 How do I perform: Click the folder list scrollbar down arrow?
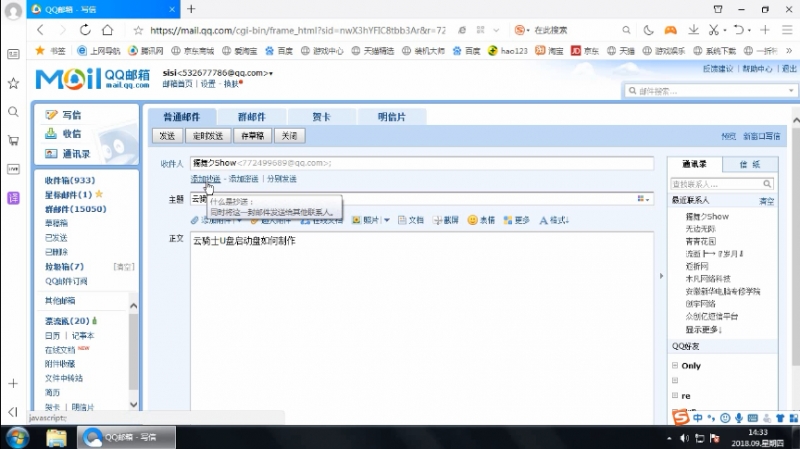coord(133,405)
